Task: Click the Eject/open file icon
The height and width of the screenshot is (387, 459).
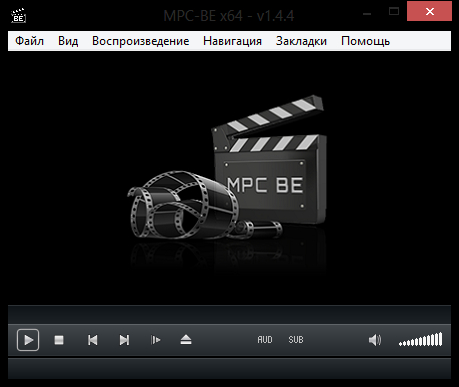Action: point(186,340)
